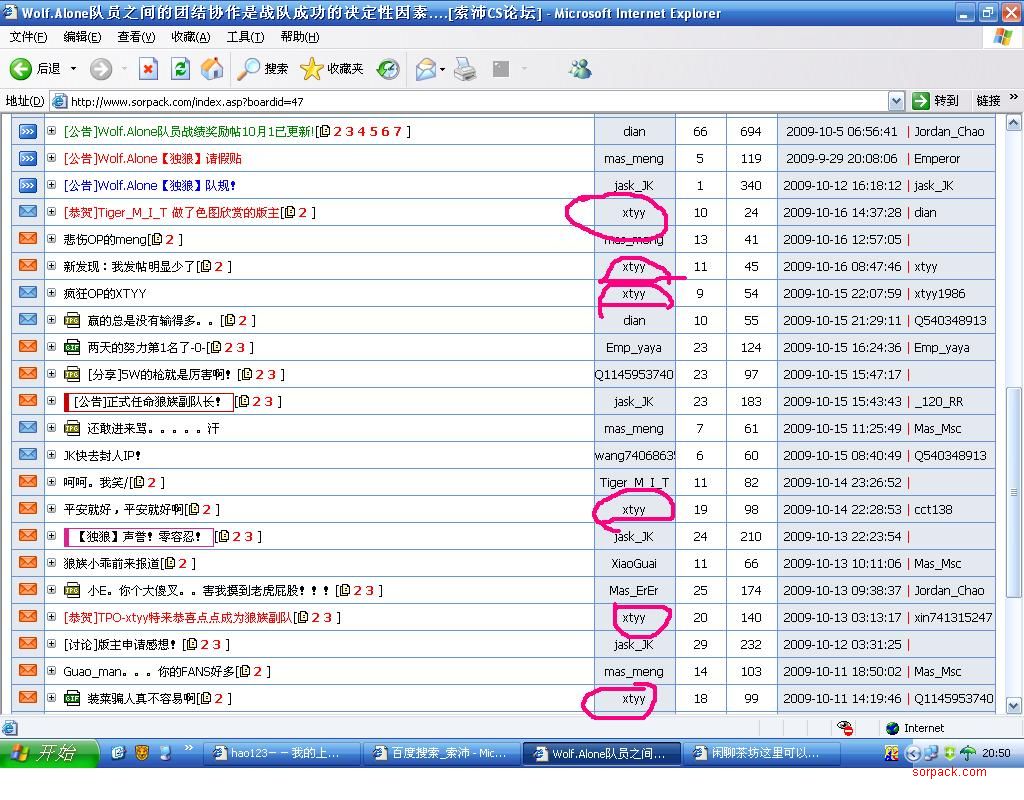Image resolution: width=1024 pixels, height=800 pixels.
Task: Open the 查看(V) menu
Action: [136, 37]
